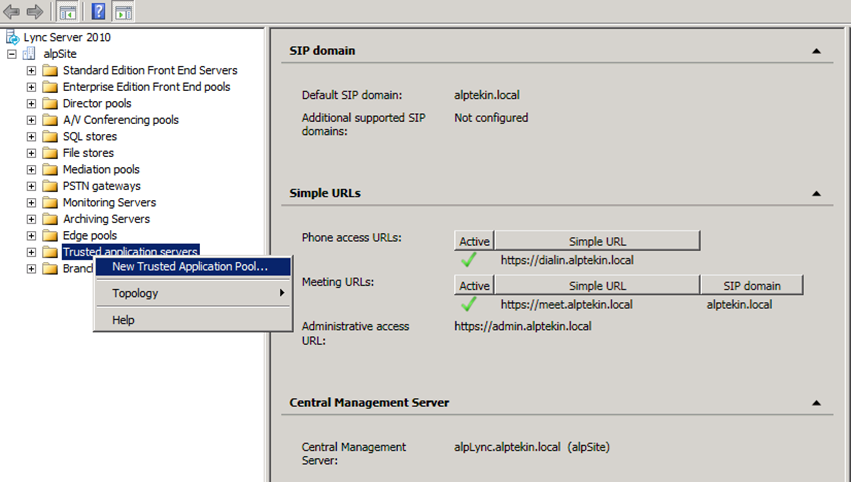This screenshot has width=851, height=482.
Task: Click the PSTN gateways folder icon
Action: tap(50, 186)
